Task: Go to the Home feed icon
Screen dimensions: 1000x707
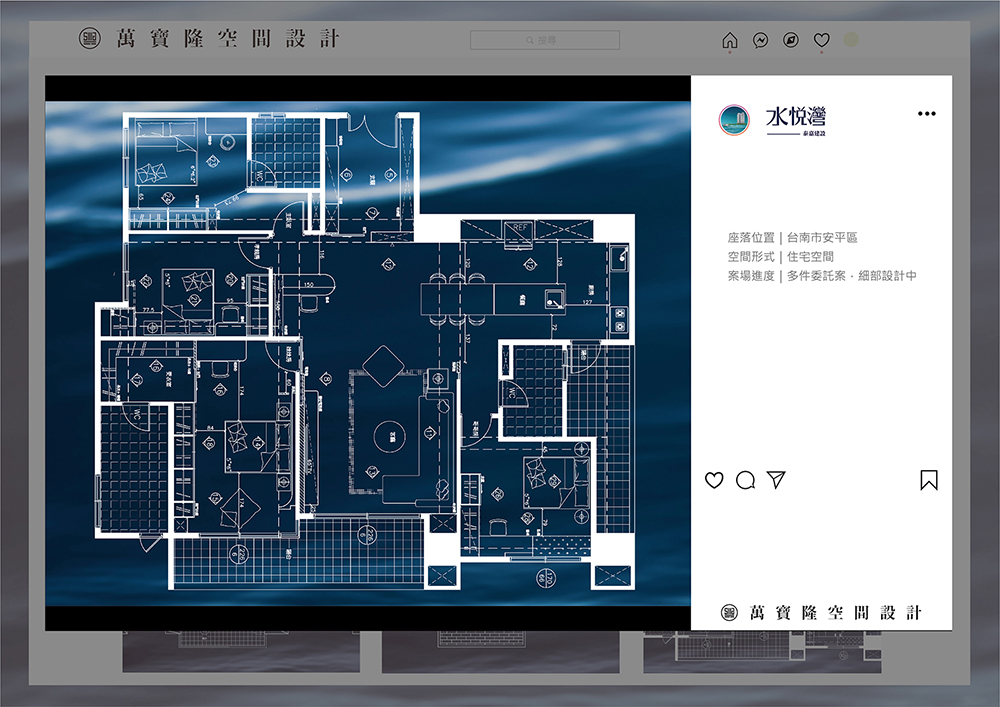Action: [x=730, y=41]
